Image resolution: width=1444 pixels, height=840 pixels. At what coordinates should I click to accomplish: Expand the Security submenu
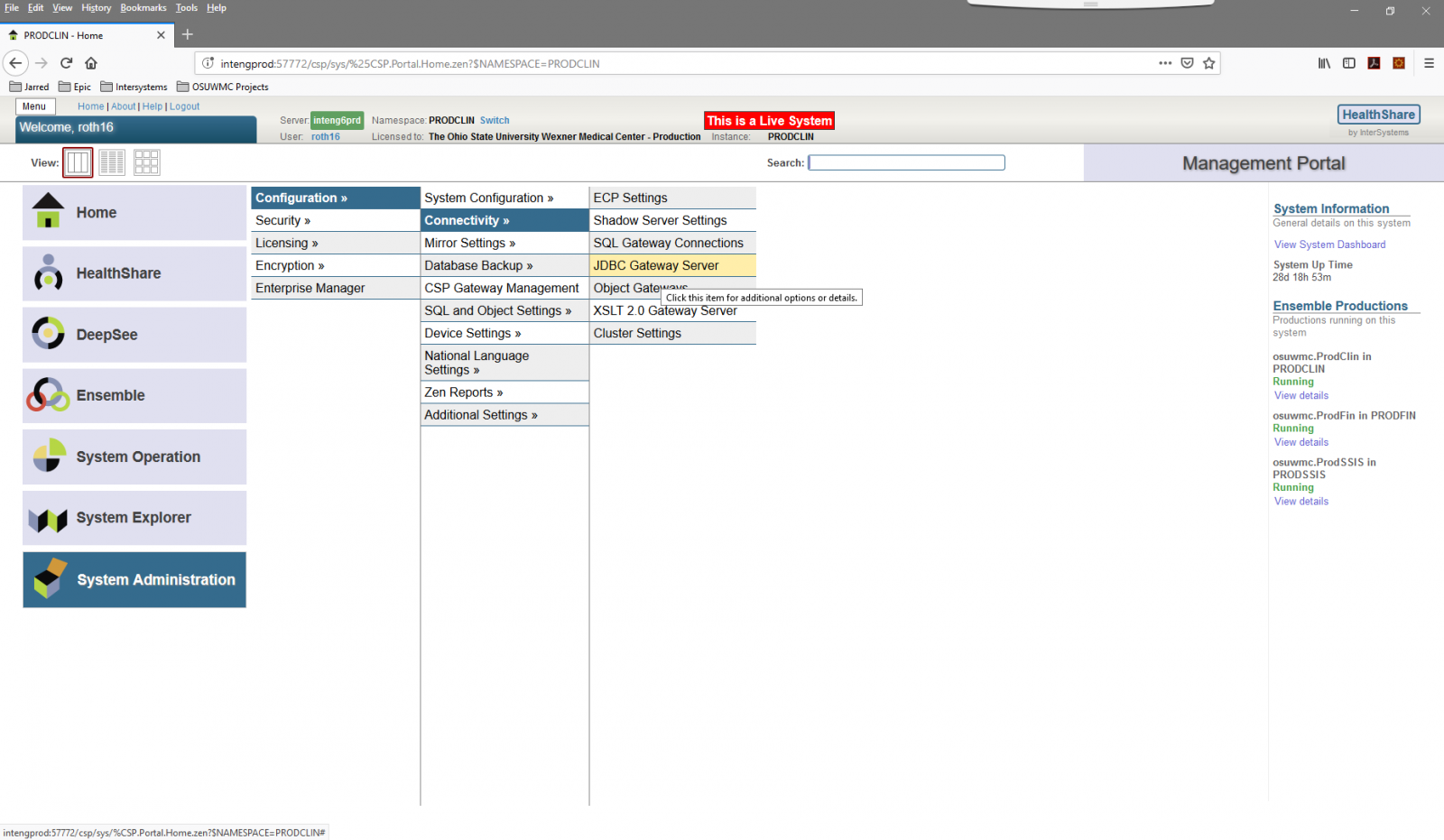coord(336,220)
